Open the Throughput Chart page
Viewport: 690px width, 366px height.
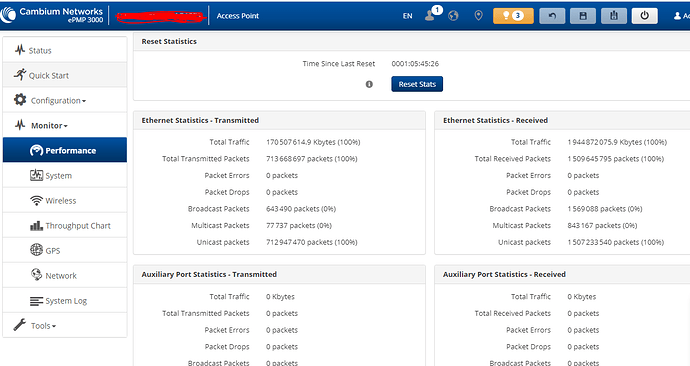(65, 226)
